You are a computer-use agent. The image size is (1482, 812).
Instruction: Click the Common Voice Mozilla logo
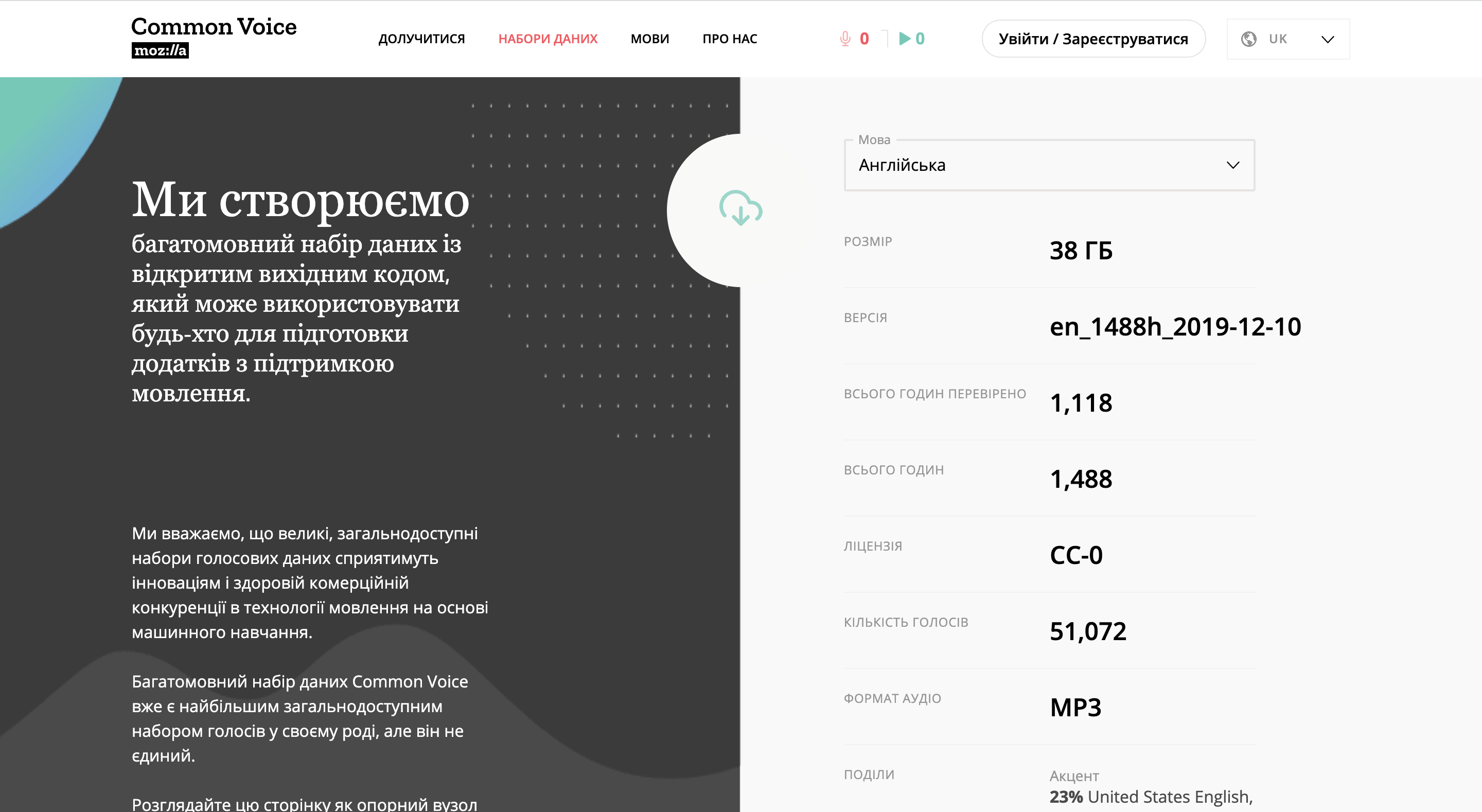pos(214,38)
